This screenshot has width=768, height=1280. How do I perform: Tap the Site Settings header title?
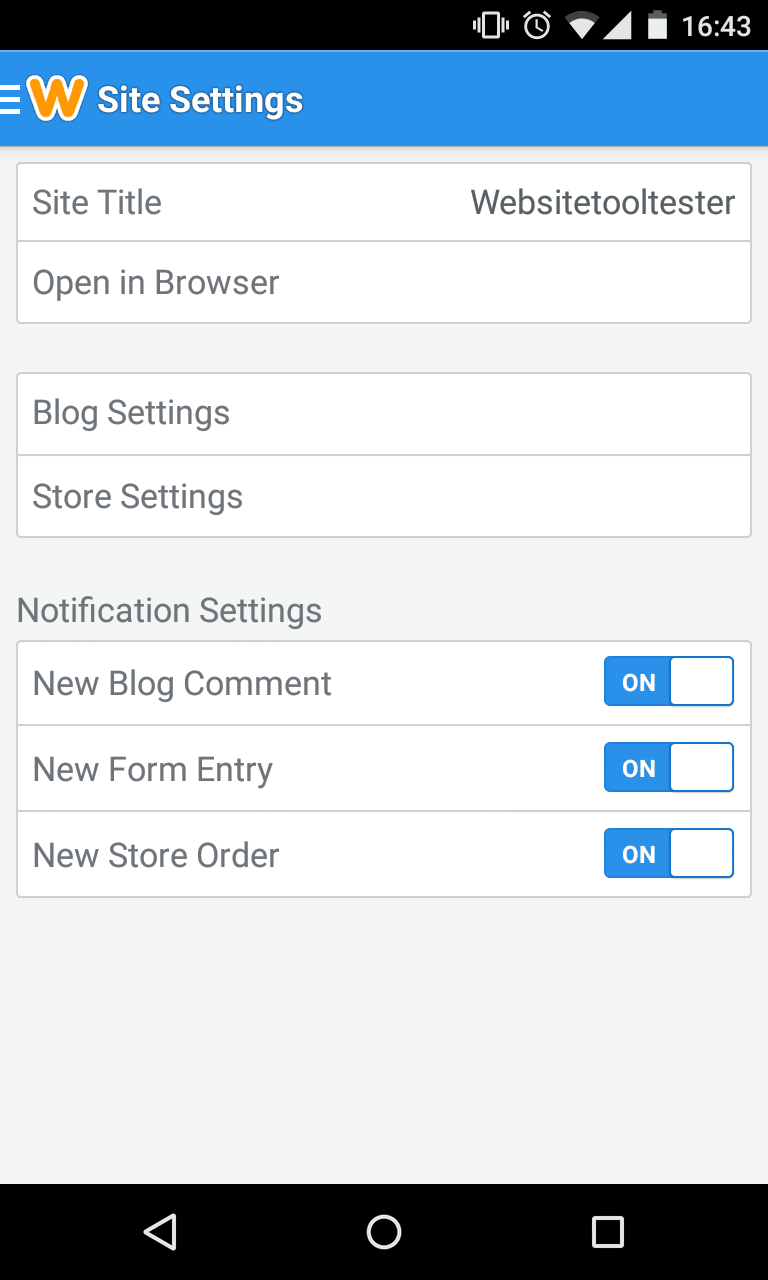click(200, 99)
